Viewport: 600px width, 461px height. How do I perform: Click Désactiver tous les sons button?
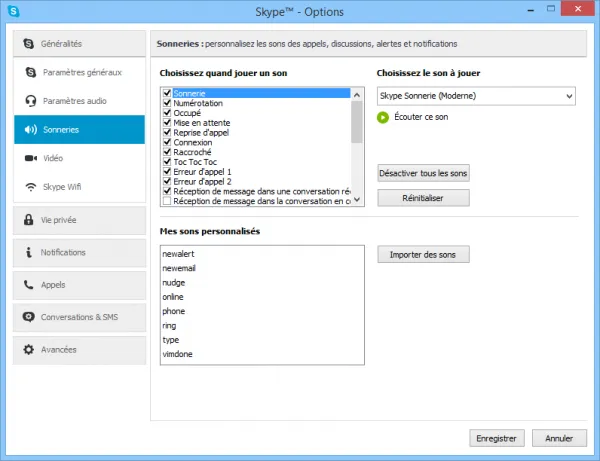pyautogui.click(x=423, y=173)
